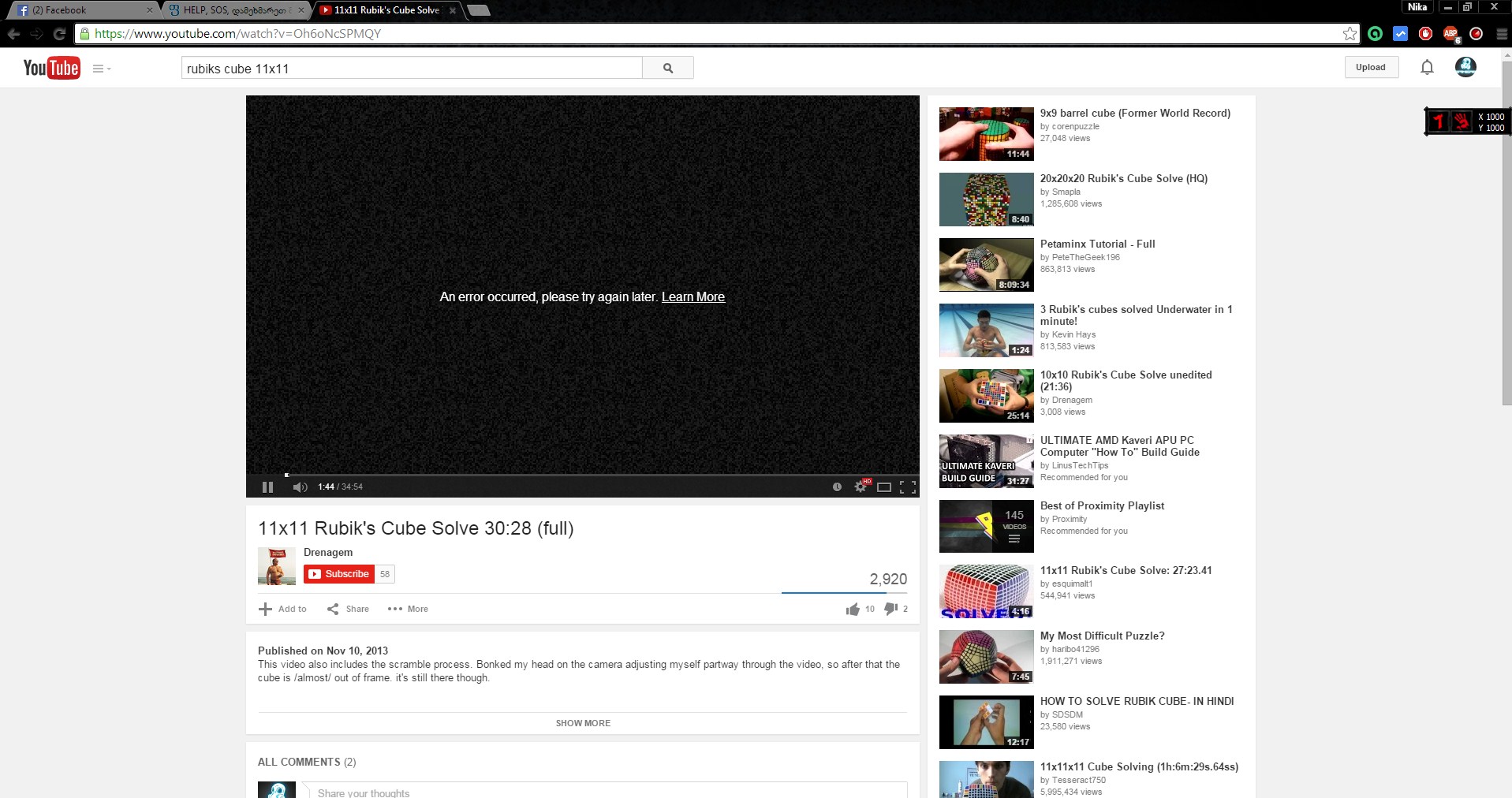Open HOW TO SOLVE RUBIK CUBE- IN HINDI
1512x798 pixels.
(1137, 702)
